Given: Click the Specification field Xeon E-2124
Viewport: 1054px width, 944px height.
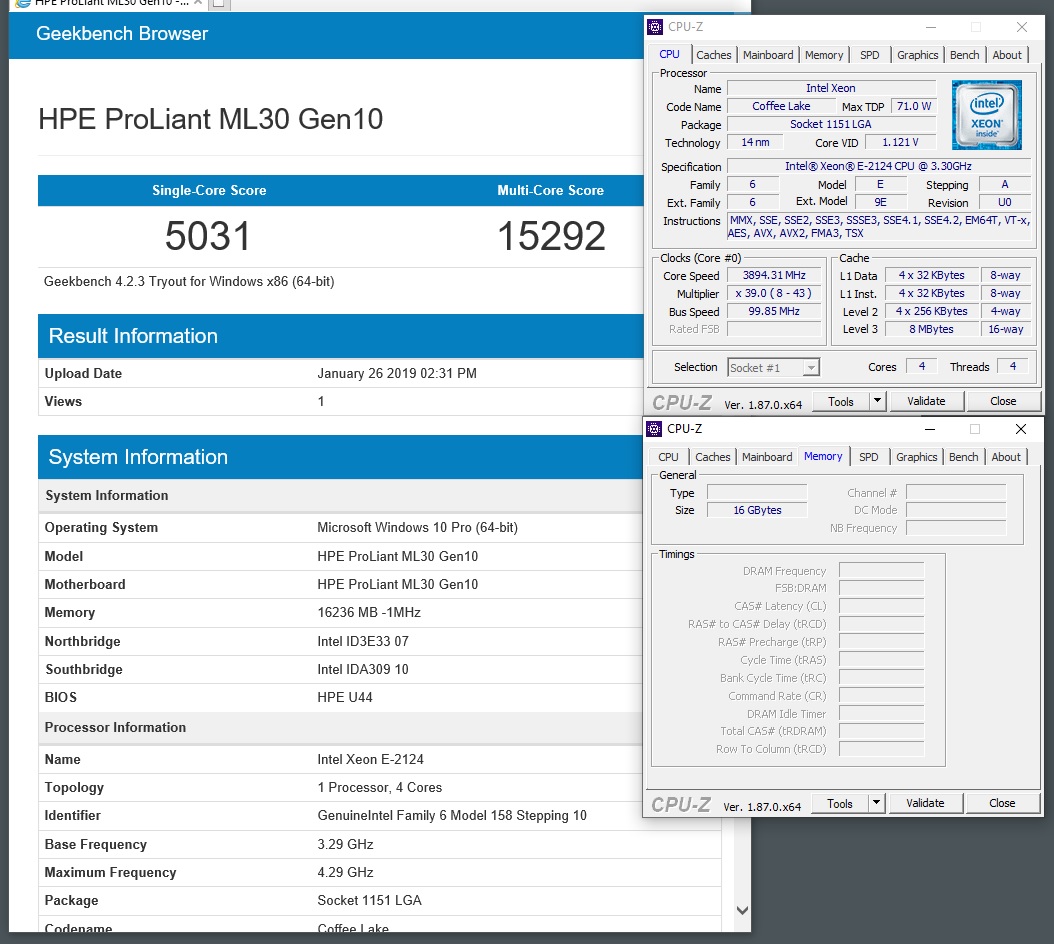Looking at the screenshot, I should tap(878, 166).
